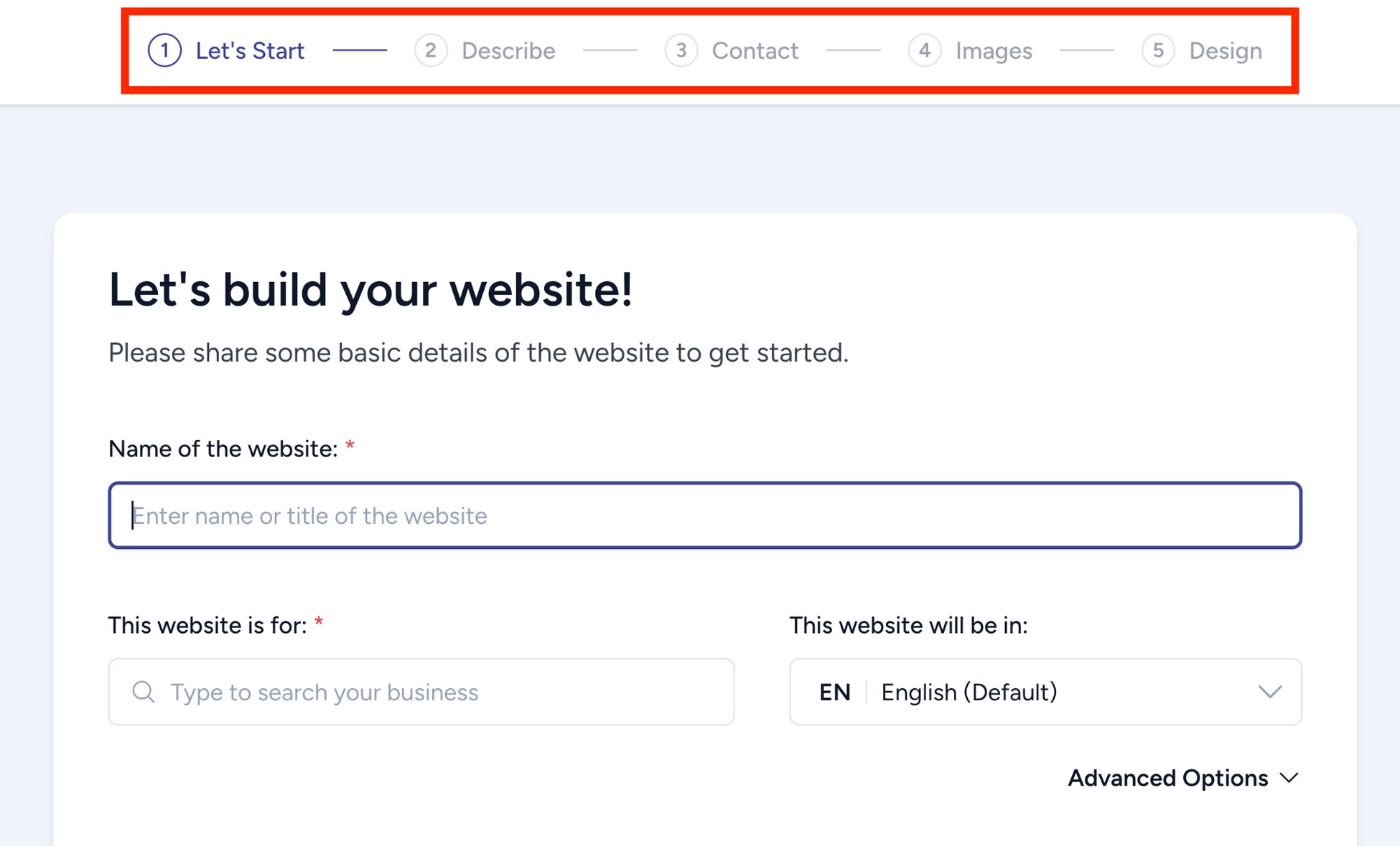The width and height of the screenshot is (1400, 846).
Task: Go to the Contact step
Action: [755, 50]
